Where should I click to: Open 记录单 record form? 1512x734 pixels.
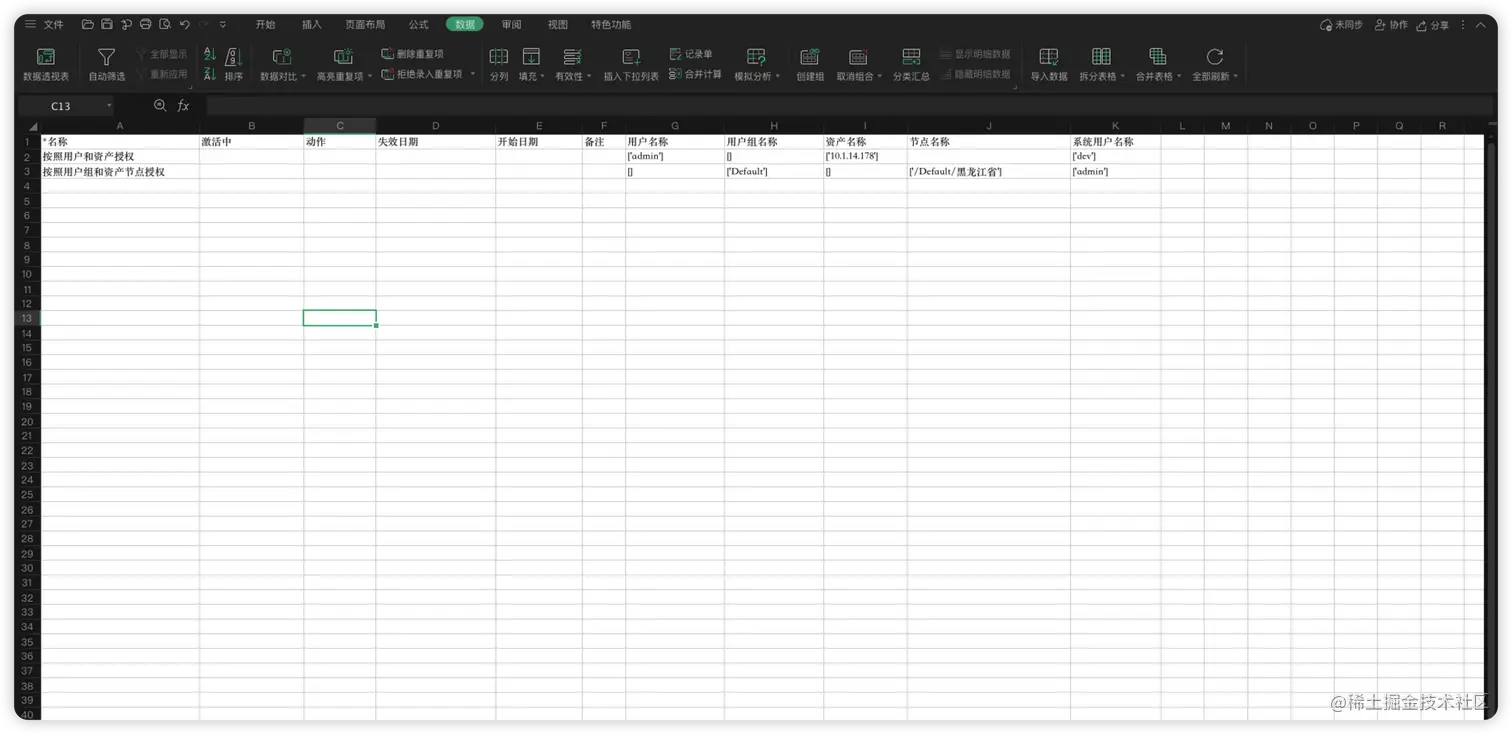point(691,54)
